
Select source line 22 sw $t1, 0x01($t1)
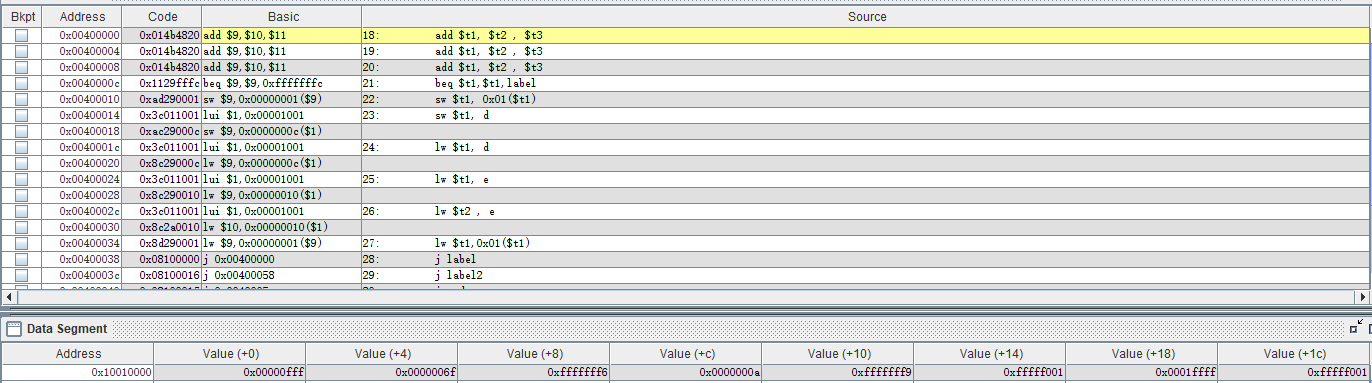[x=866, y=99]
